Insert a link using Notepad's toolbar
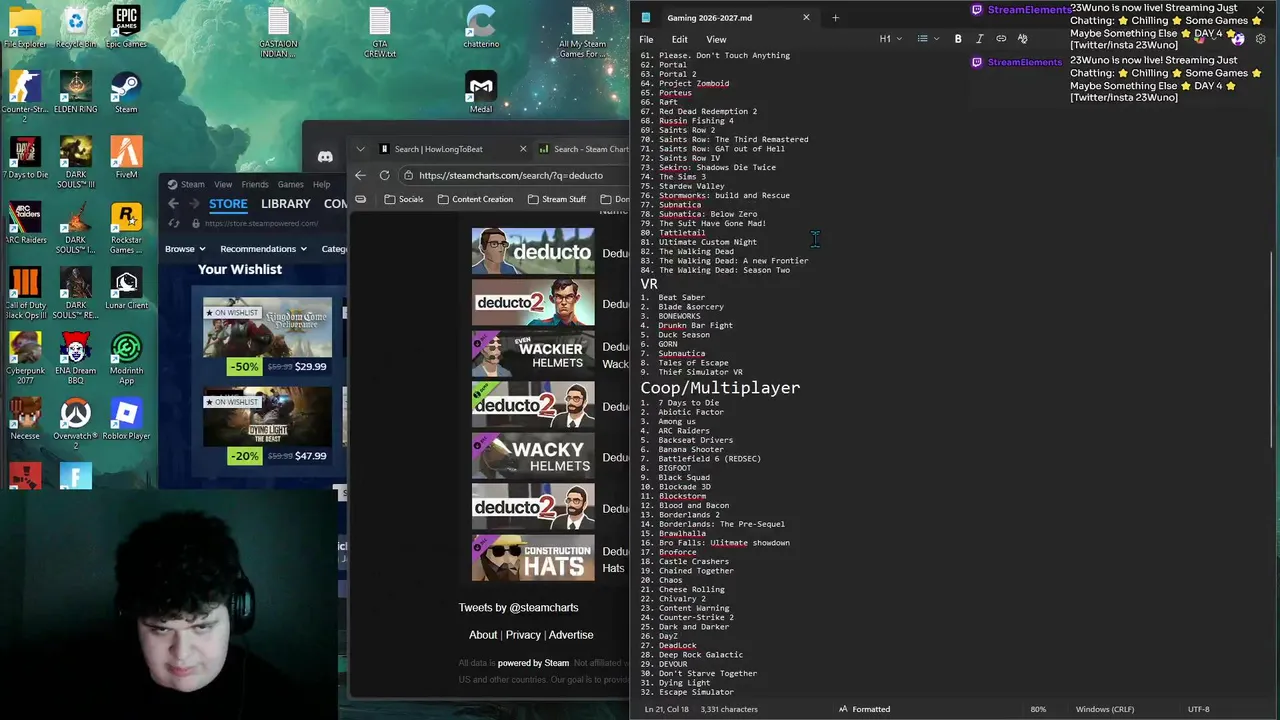The image size is (1280, 720). click(x=1001, y=39)
